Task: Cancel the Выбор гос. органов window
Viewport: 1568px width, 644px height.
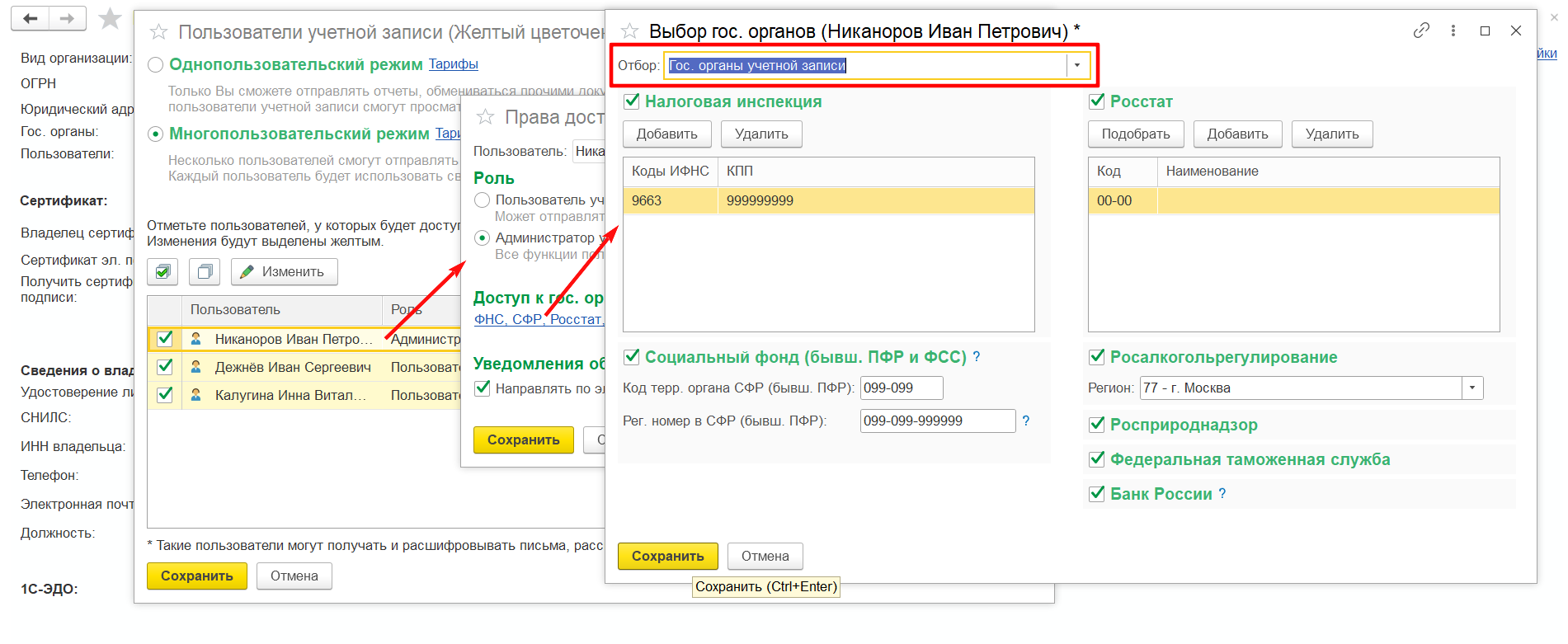Action: click(765, 556)
